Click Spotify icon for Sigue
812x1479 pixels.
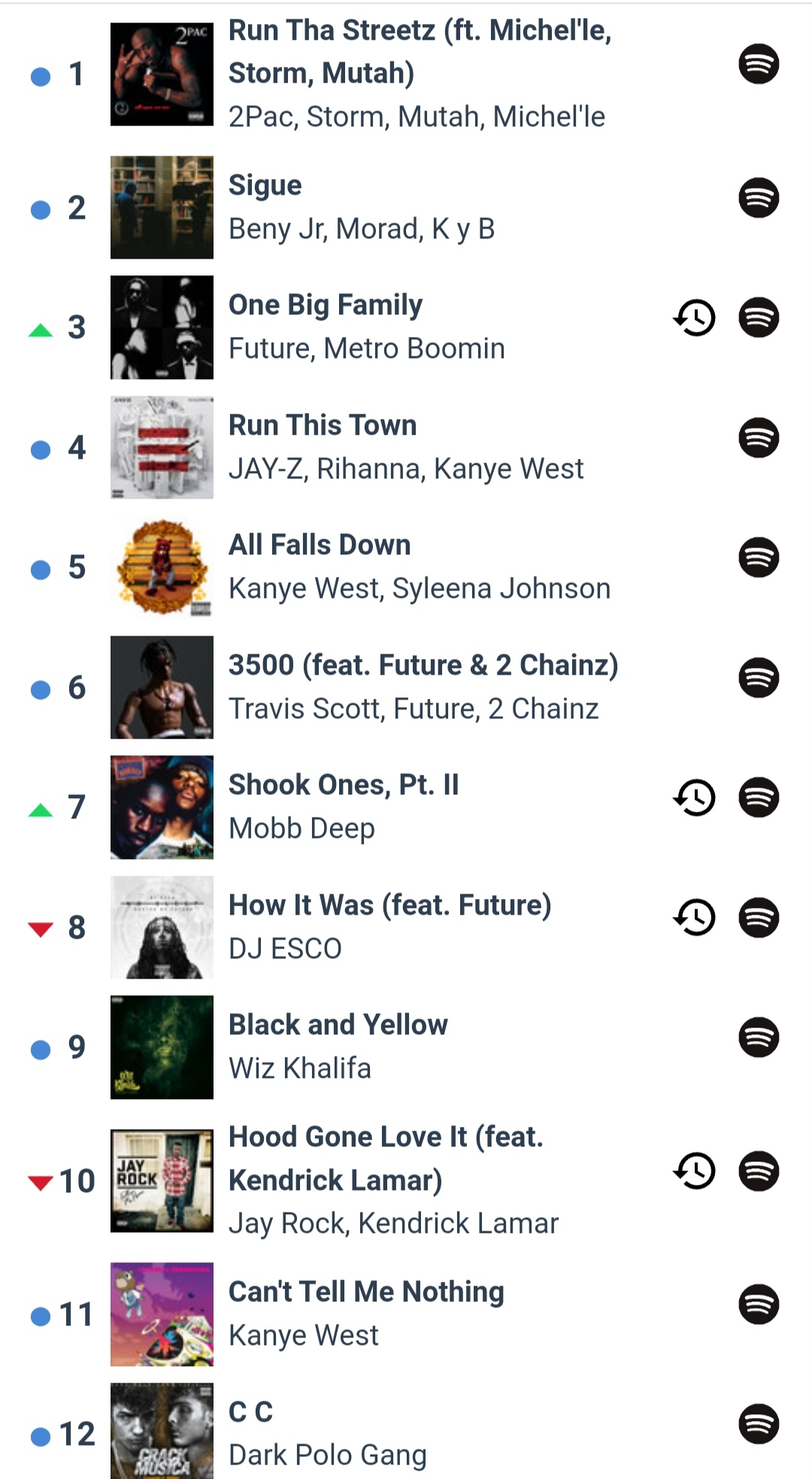tap(758, 198)
